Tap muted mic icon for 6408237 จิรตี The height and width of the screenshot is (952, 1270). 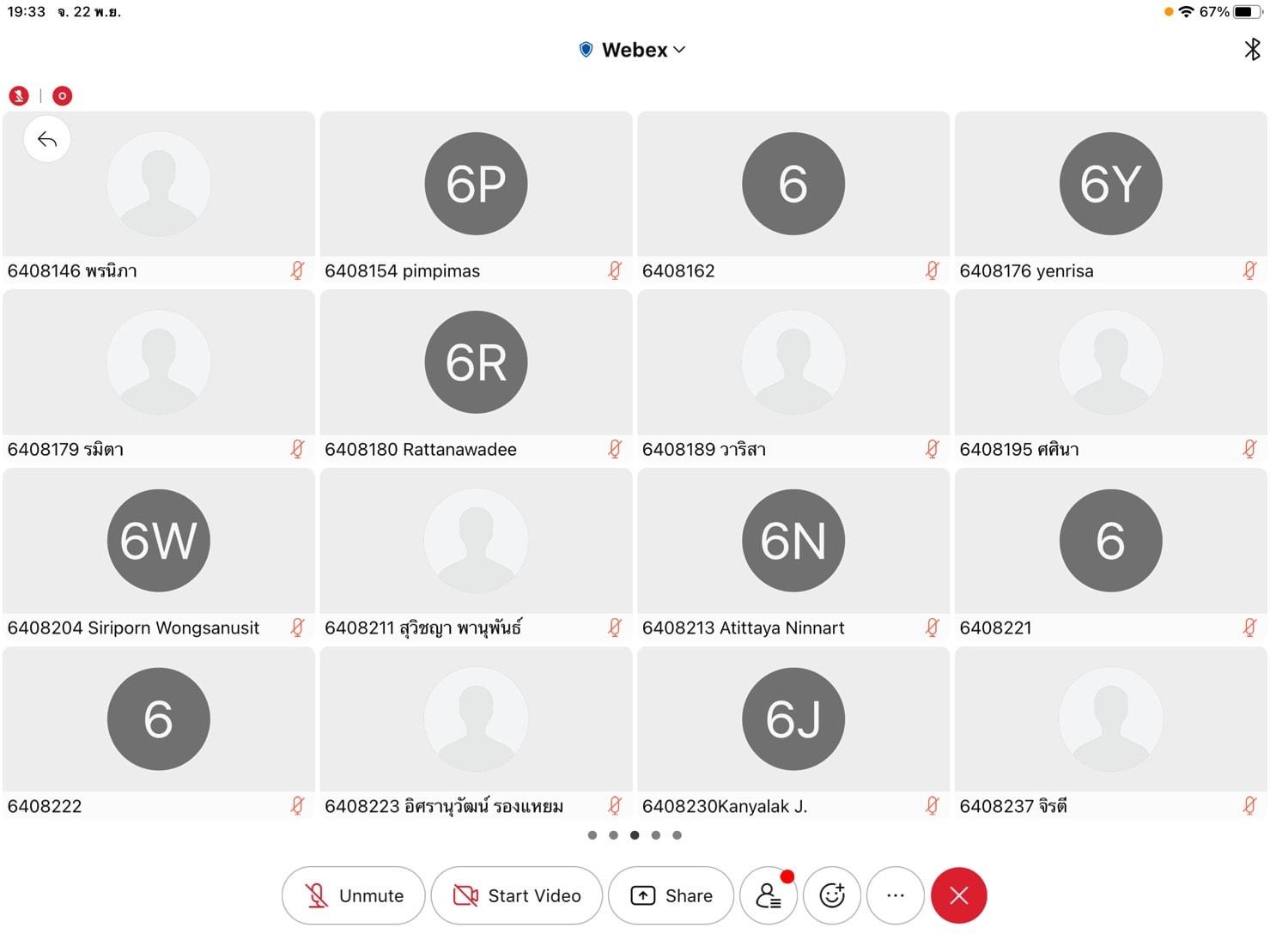pyautogui.click(x=1249, y=806)
